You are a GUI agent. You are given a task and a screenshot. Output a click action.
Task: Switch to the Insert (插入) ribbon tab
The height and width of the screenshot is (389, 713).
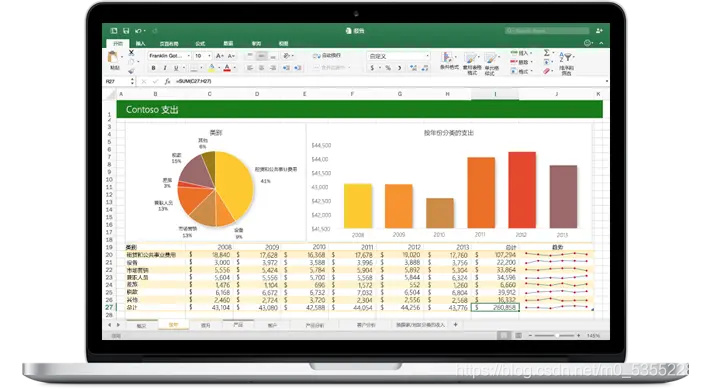click(x=141, y=44)
